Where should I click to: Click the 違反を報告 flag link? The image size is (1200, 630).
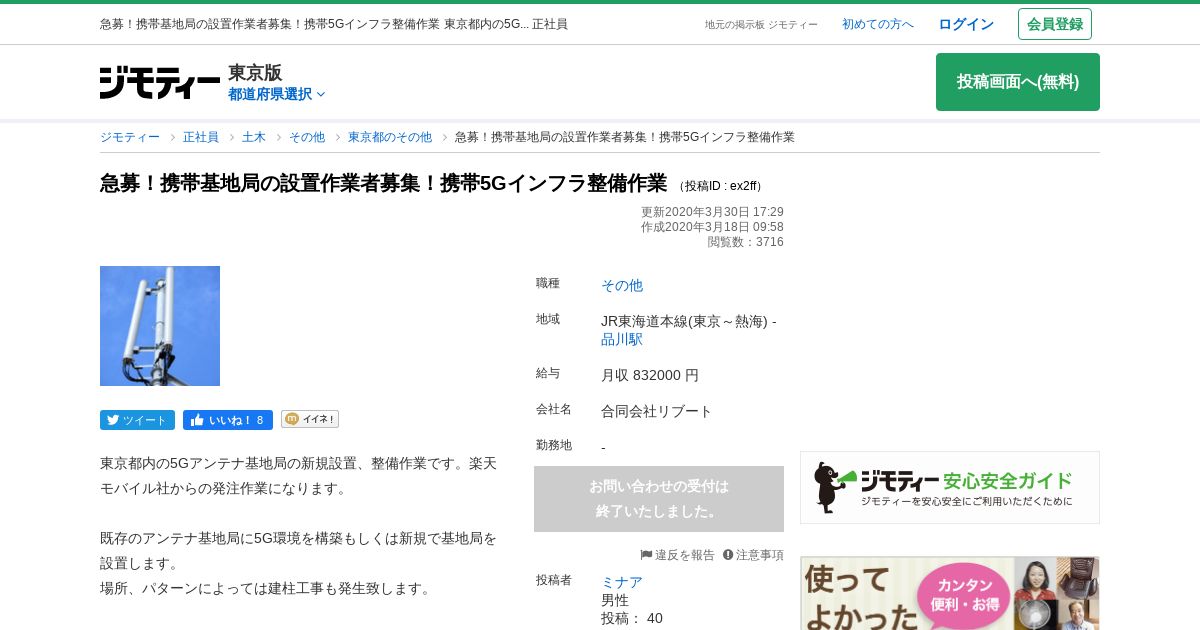point(678,555)
